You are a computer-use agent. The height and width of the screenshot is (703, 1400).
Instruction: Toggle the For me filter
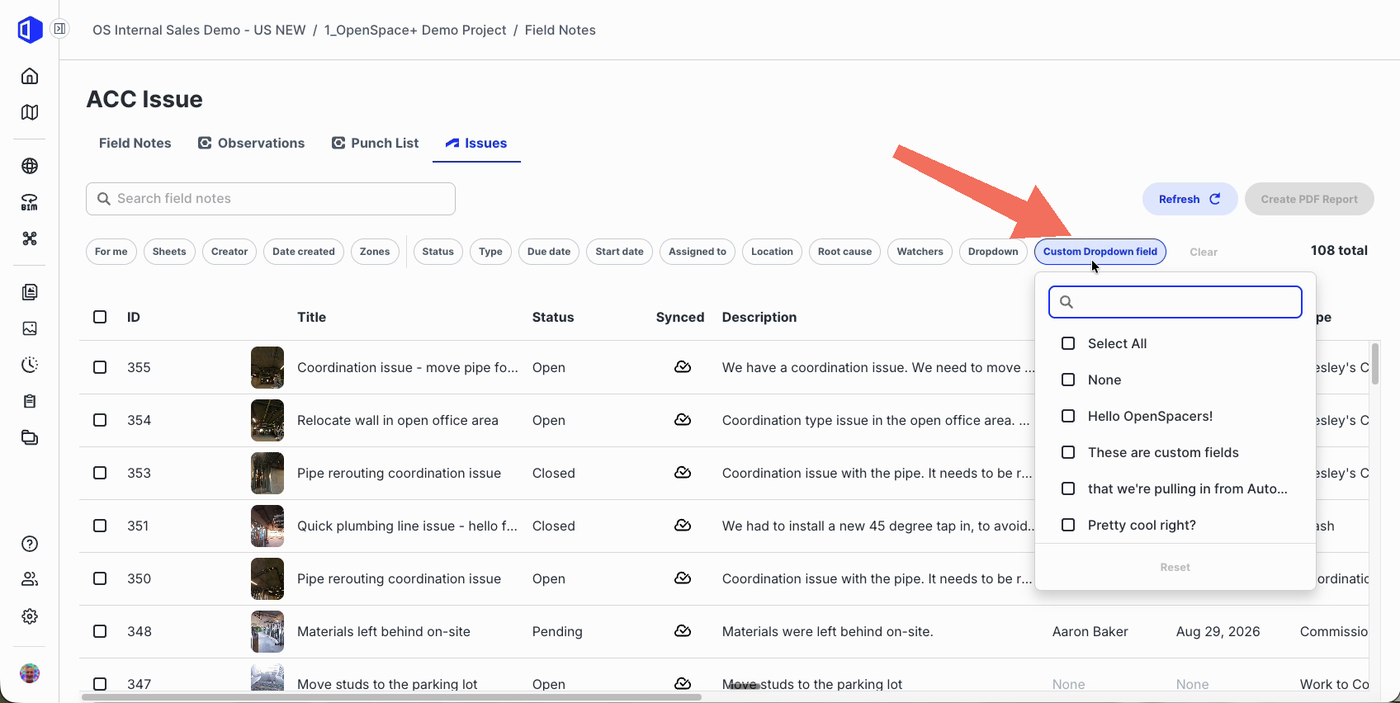pos(111,252)
